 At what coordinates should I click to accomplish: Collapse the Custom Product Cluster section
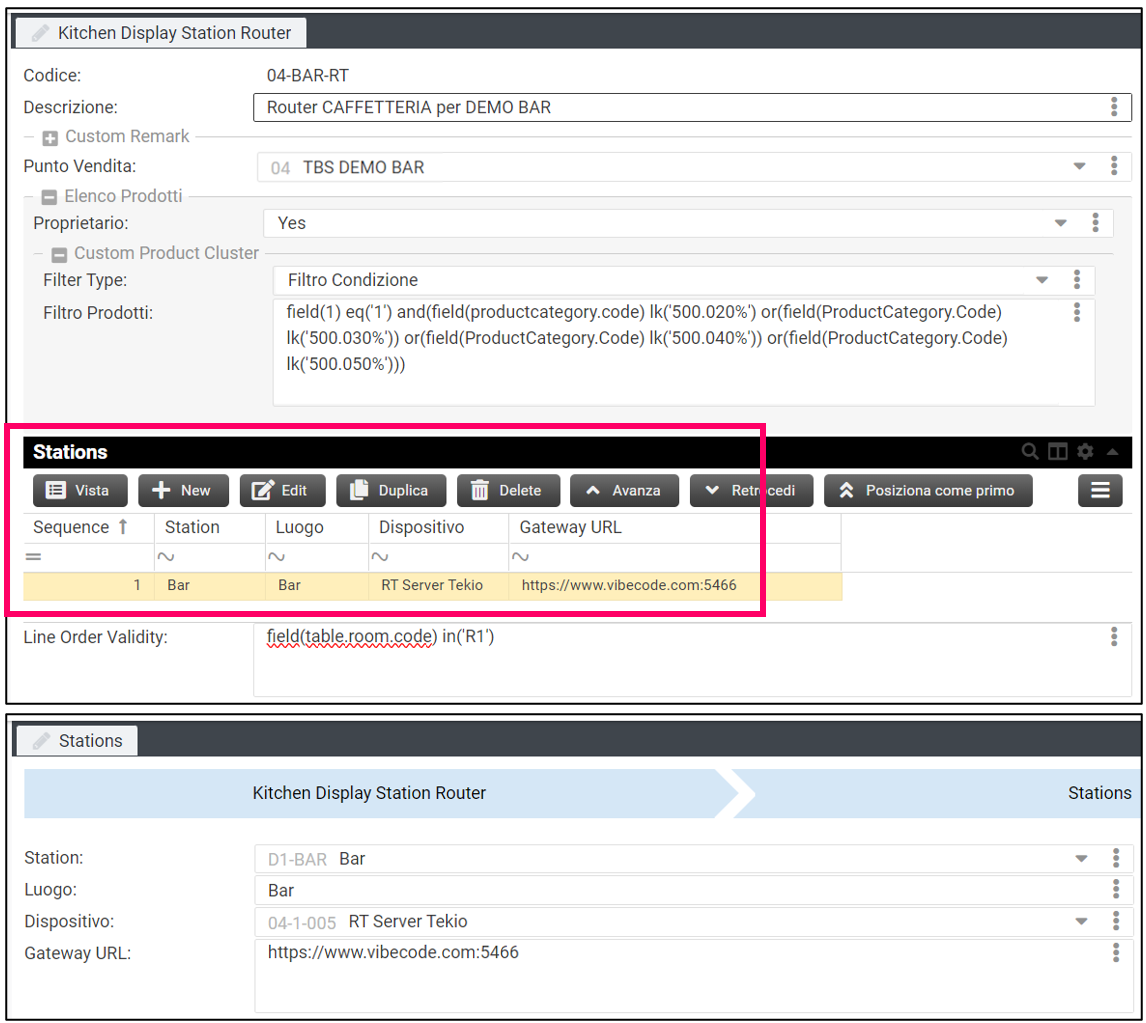tap(59, 254)
